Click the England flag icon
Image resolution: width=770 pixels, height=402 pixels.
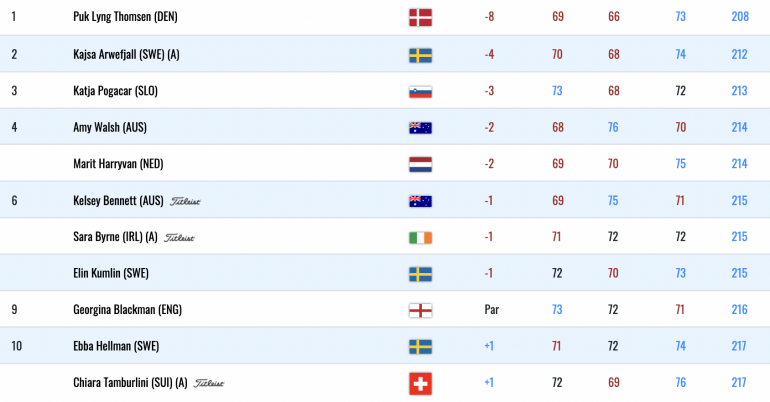click(420, 311)
